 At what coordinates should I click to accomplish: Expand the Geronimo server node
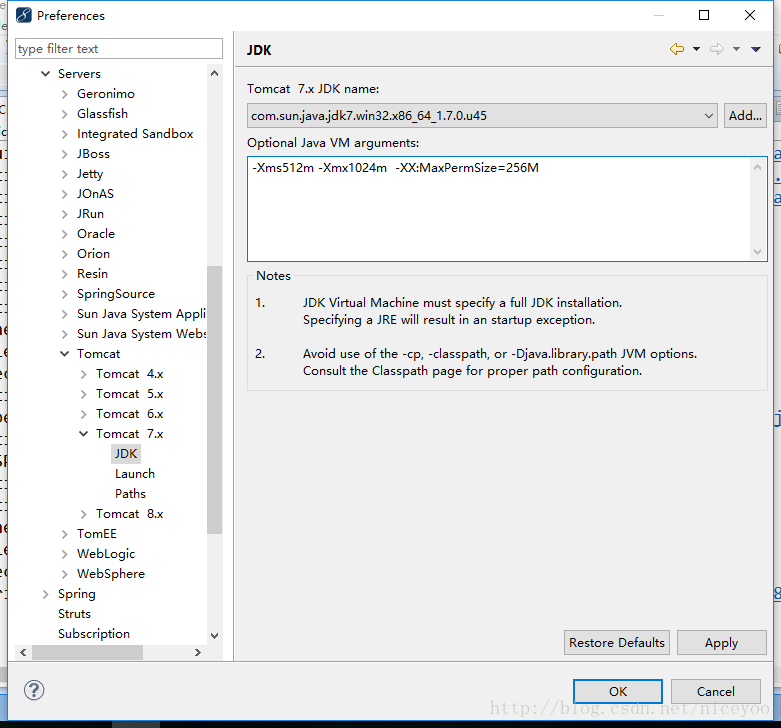(64, 94)
